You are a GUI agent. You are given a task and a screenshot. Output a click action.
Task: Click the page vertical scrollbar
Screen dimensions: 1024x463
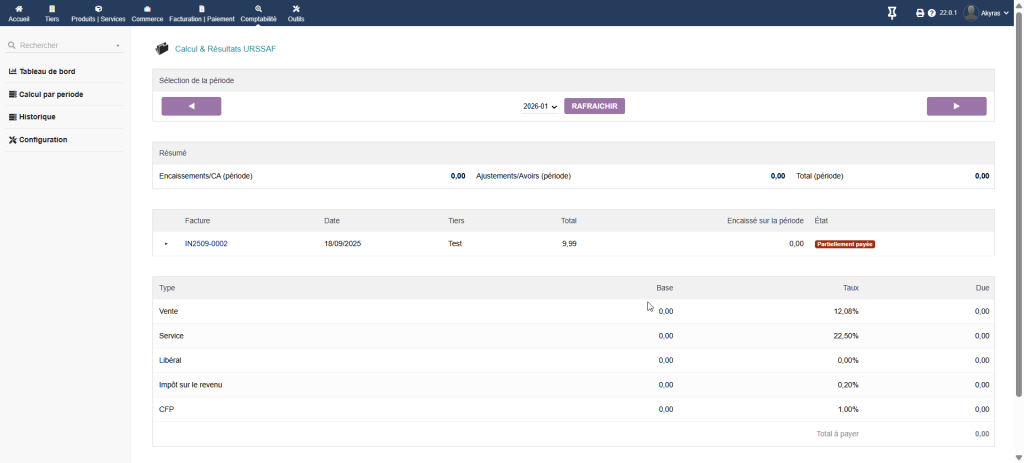[x=1019, y=202]
